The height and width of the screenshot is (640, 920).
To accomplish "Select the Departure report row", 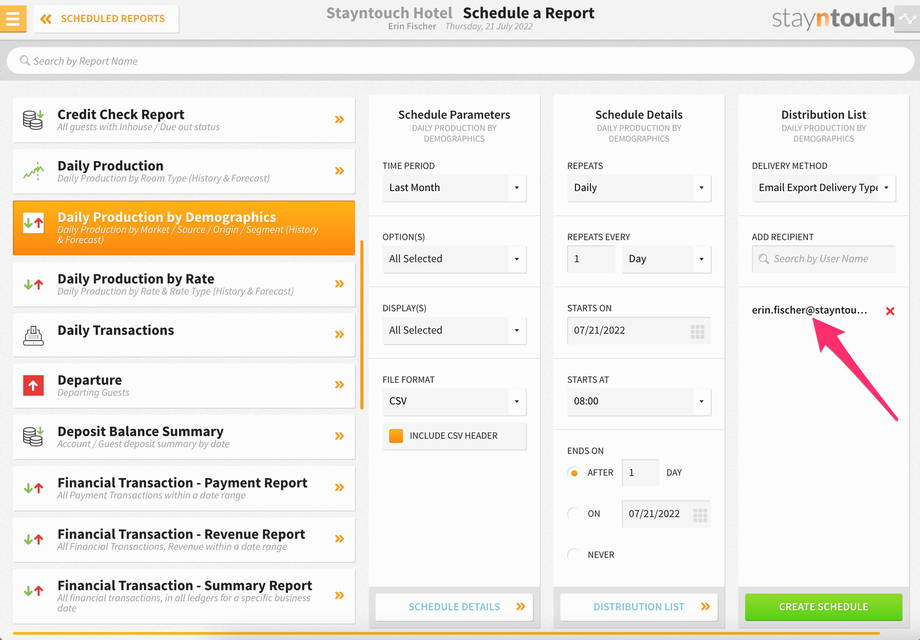I will pos(184,385).
